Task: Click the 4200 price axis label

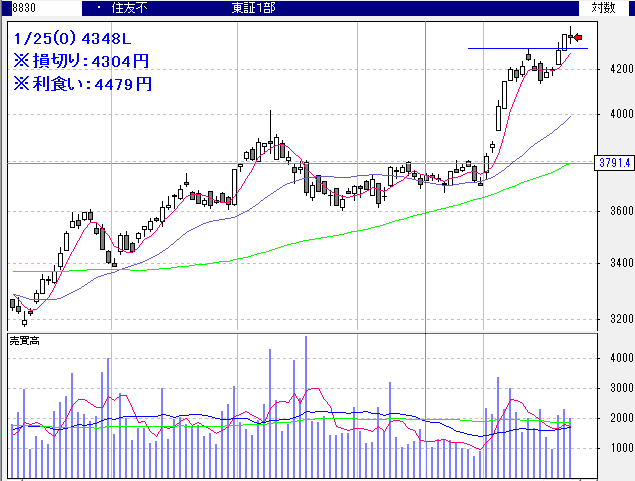Action: pyautogui.click(x=609, y=69)
